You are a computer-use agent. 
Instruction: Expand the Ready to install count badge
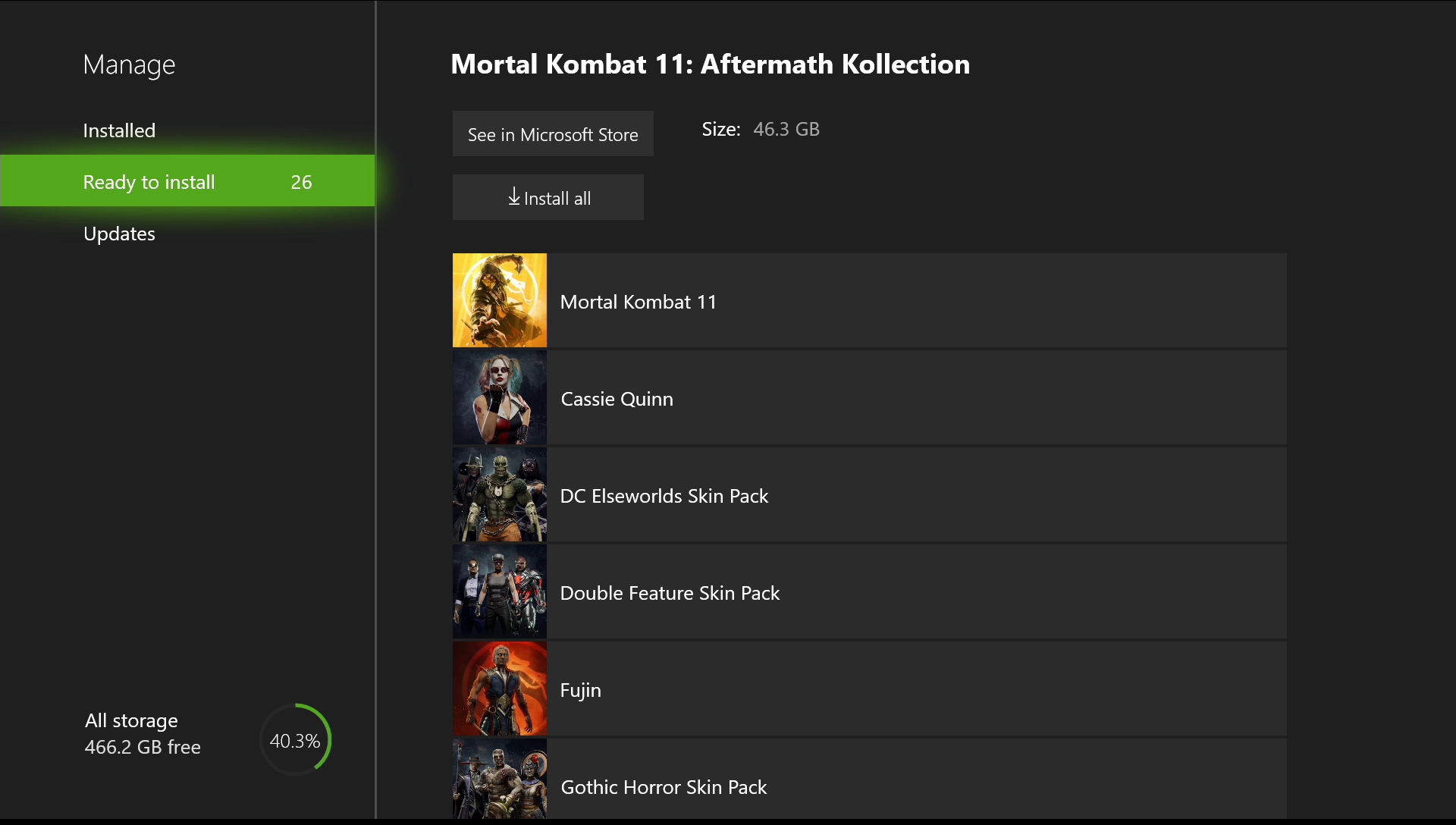coord(301,180)
